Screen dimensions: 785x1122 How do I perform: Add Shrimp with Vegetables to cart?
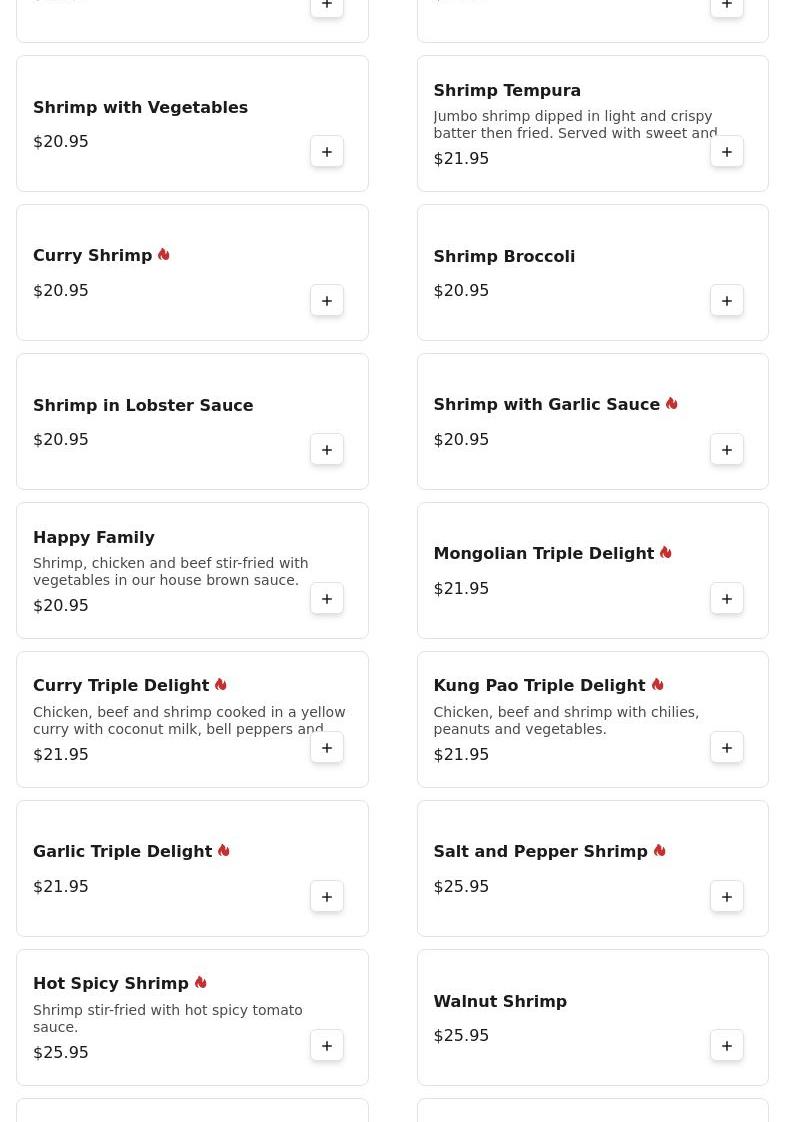click(x=327, y=152)
